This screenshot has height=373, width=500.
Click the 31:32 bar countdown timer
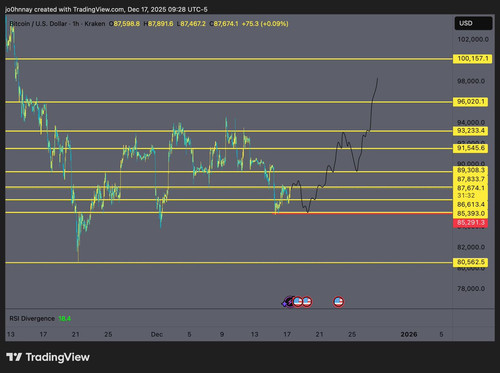(466, 196)
